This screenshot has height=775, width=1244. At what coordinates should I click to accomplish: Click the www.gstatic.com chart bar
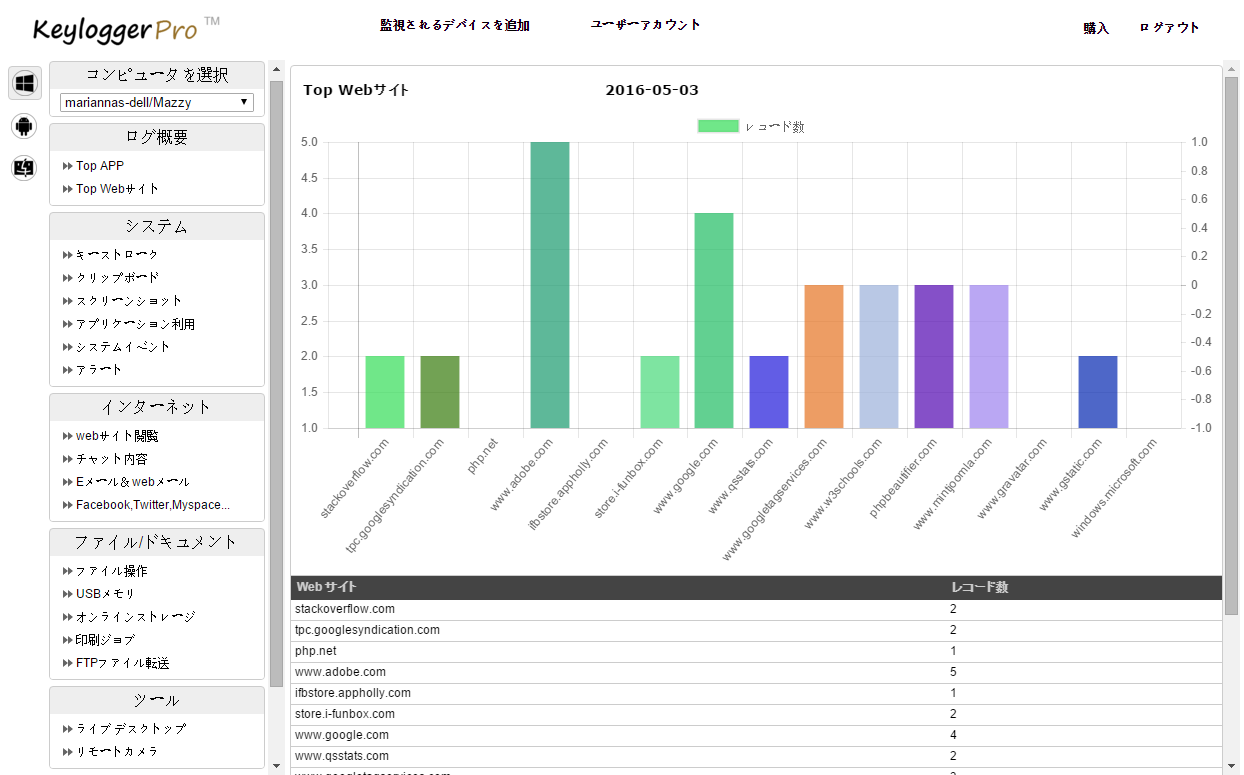tap(1098, 392)
